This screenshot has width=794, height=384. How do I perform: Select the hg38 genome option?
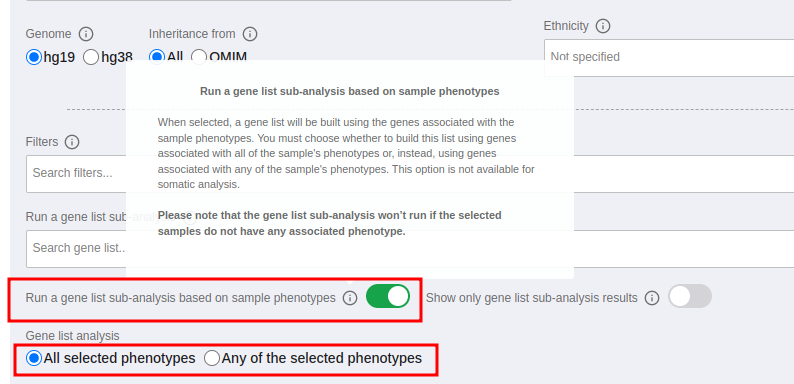tap(91, 57)
